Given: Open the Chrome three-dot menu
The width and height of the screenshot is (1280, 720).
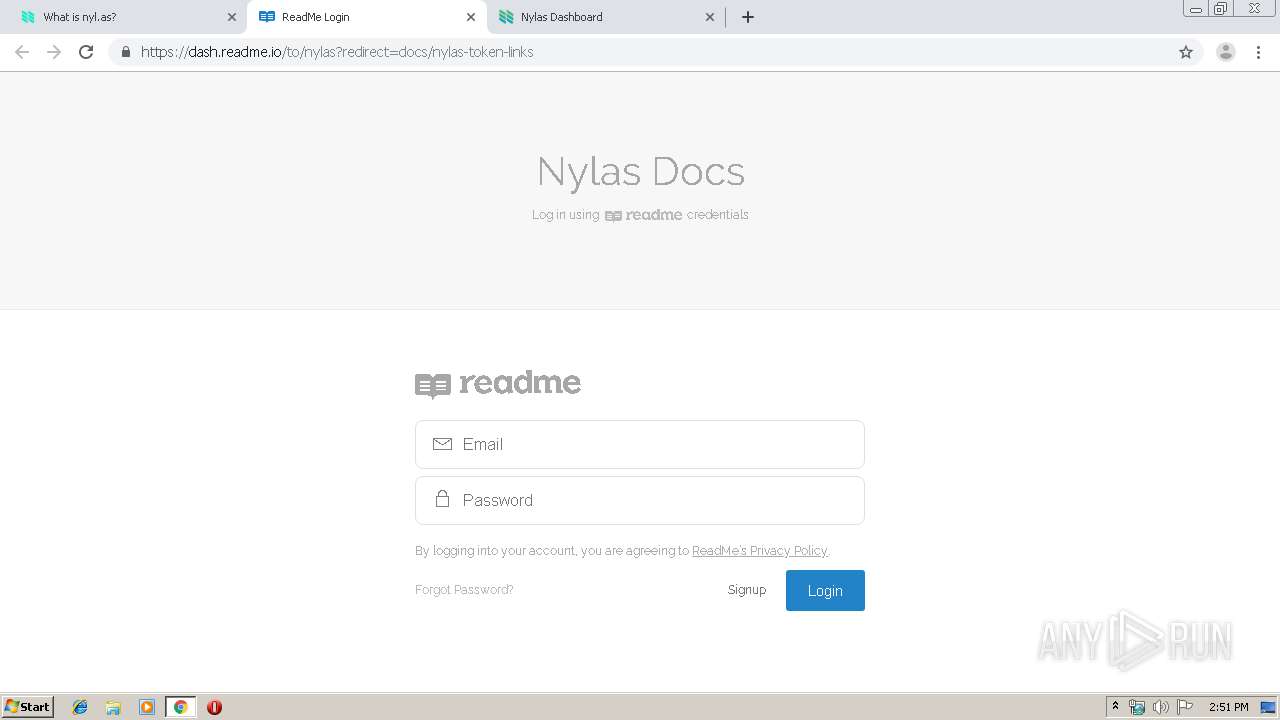Looking at the screenshot, I should click(x=1259, y=52).
